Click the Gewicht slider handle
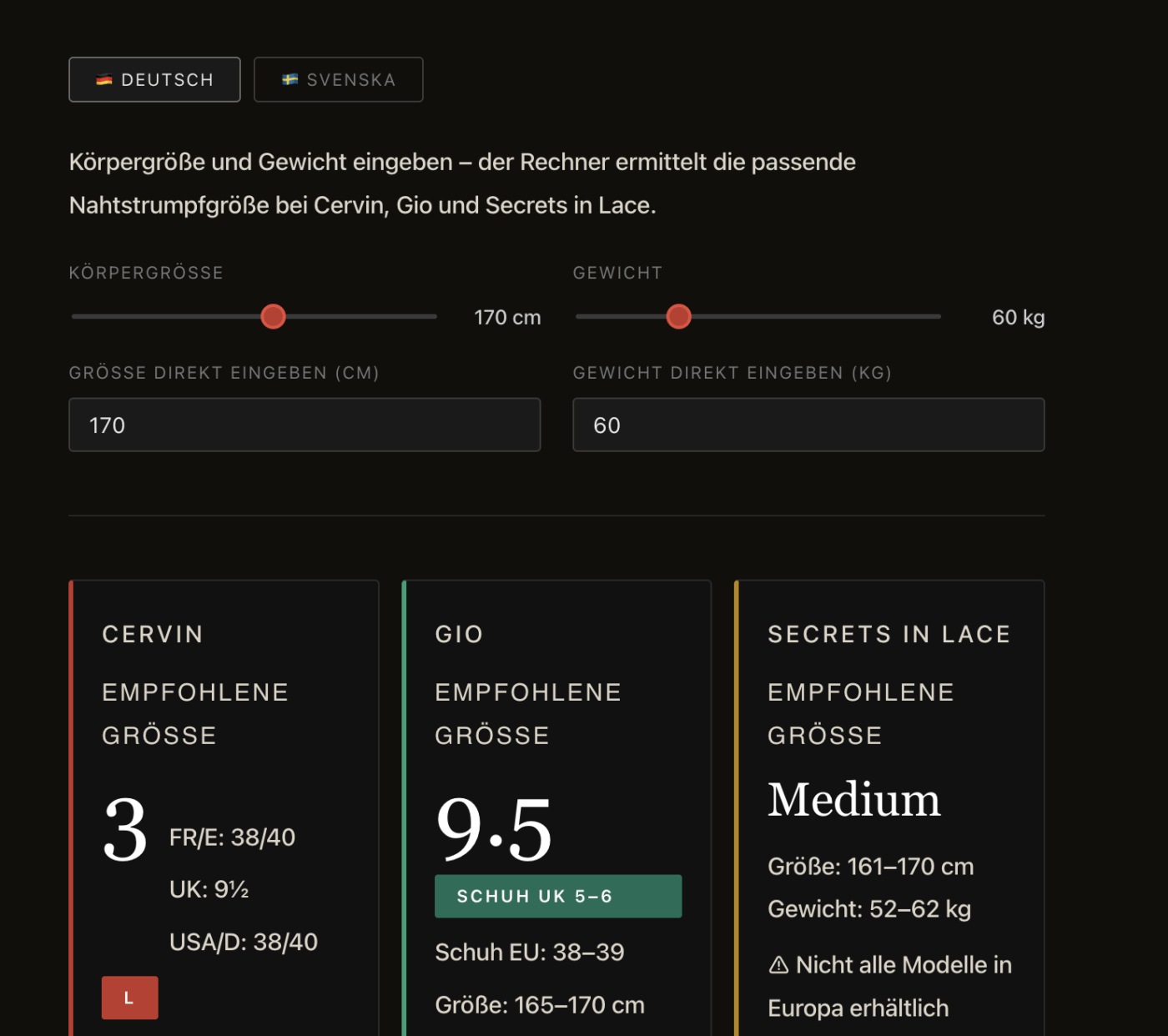The height and width of the screenshot is (1036, 1168). [679, 317]
